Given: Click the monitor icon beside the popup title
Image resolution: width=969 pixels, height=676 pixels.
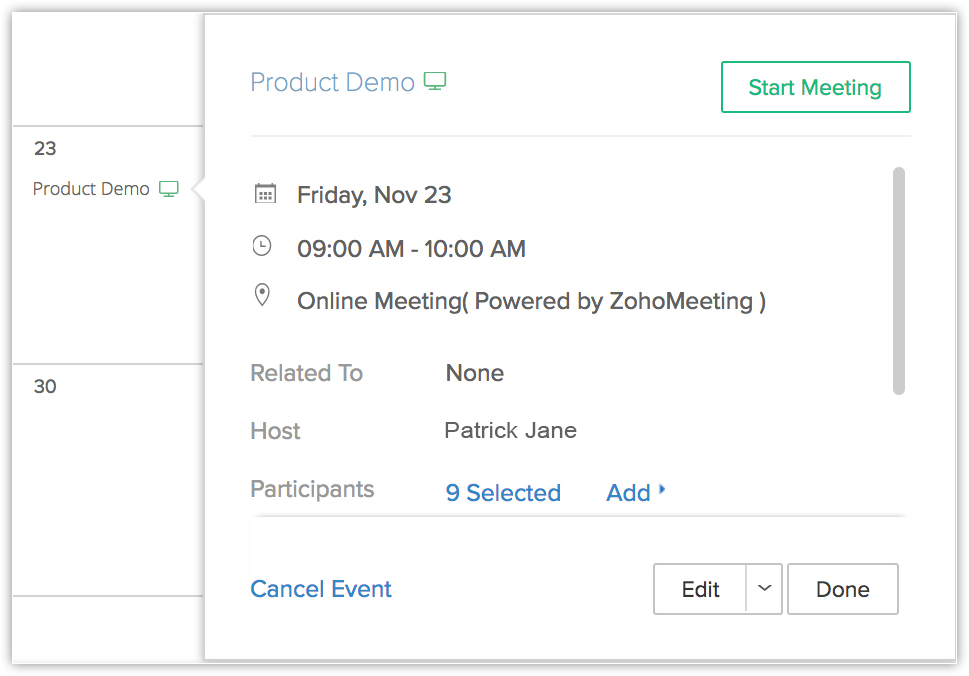Looking at the screenshot, I should tap(435, 81).
